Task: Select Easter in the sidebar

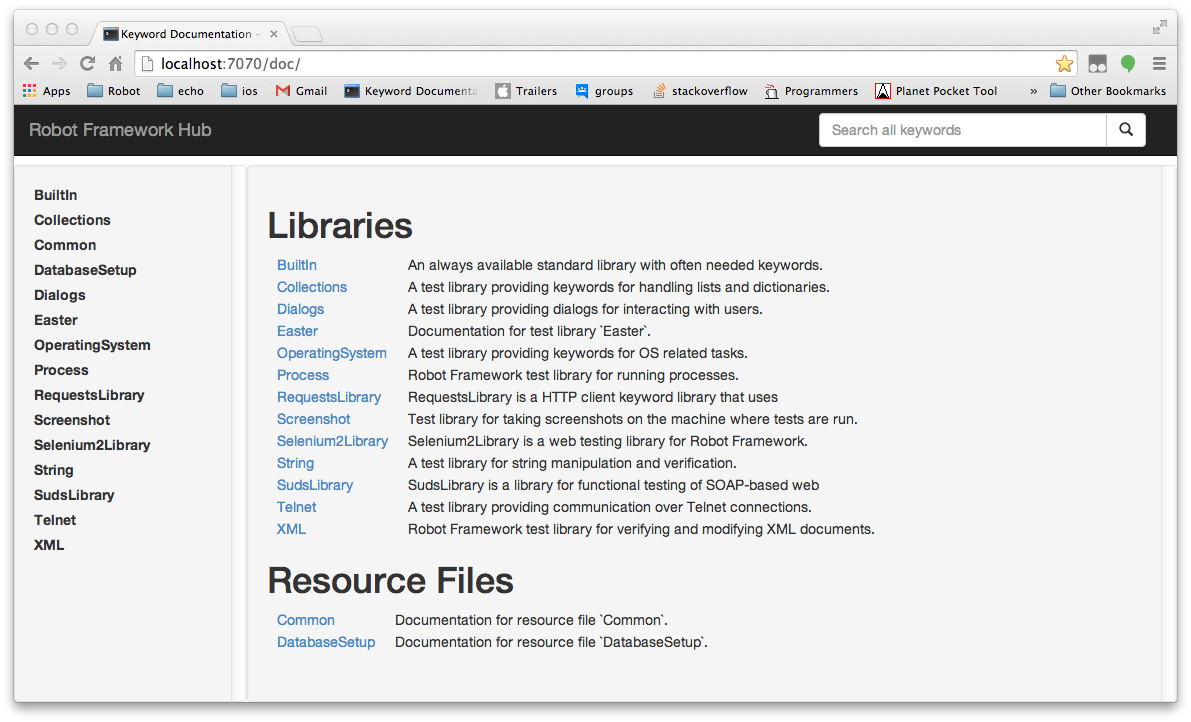Action: pyautogui.click(x=55, y=320)
